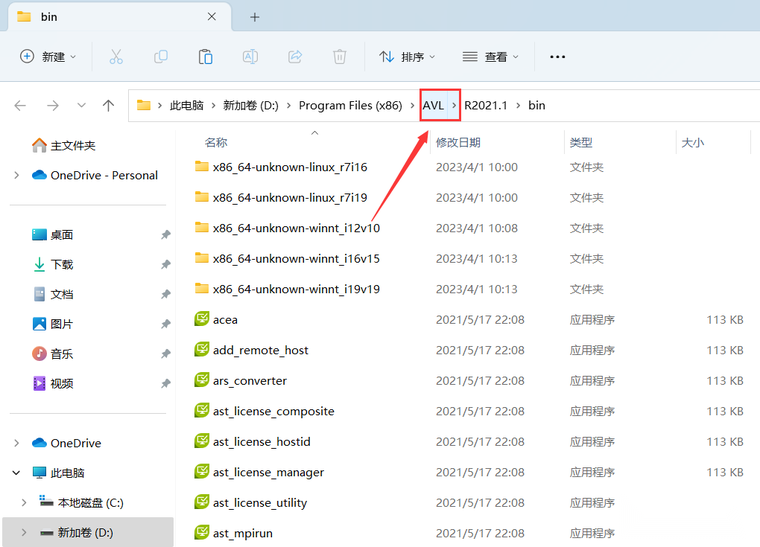This screenshot has height=547, width=760.
Task: Expand chevron after AVL in address bar
Action: pos(454,105)
